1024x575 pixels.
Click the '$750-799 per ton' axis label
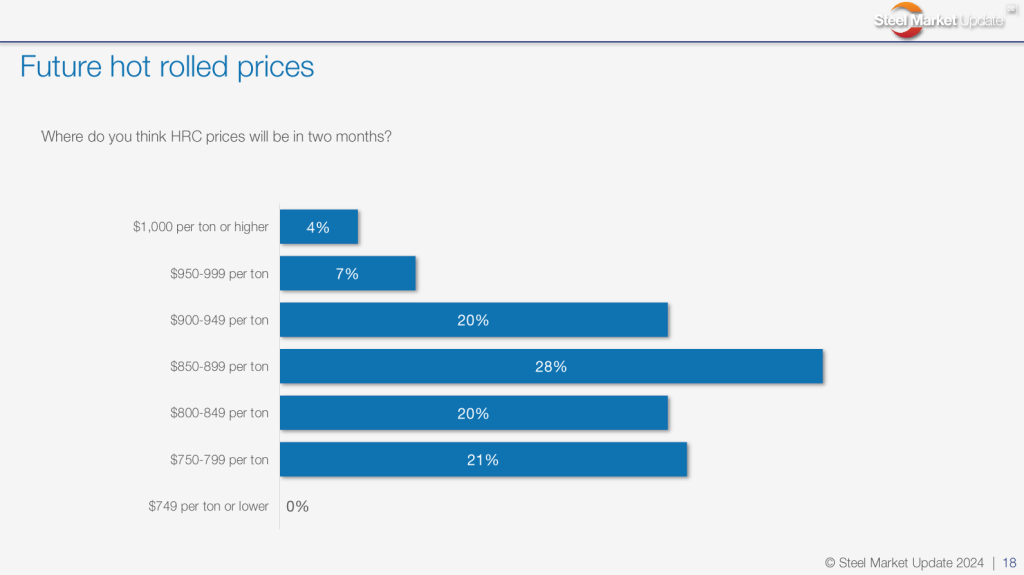click(219, 460)
